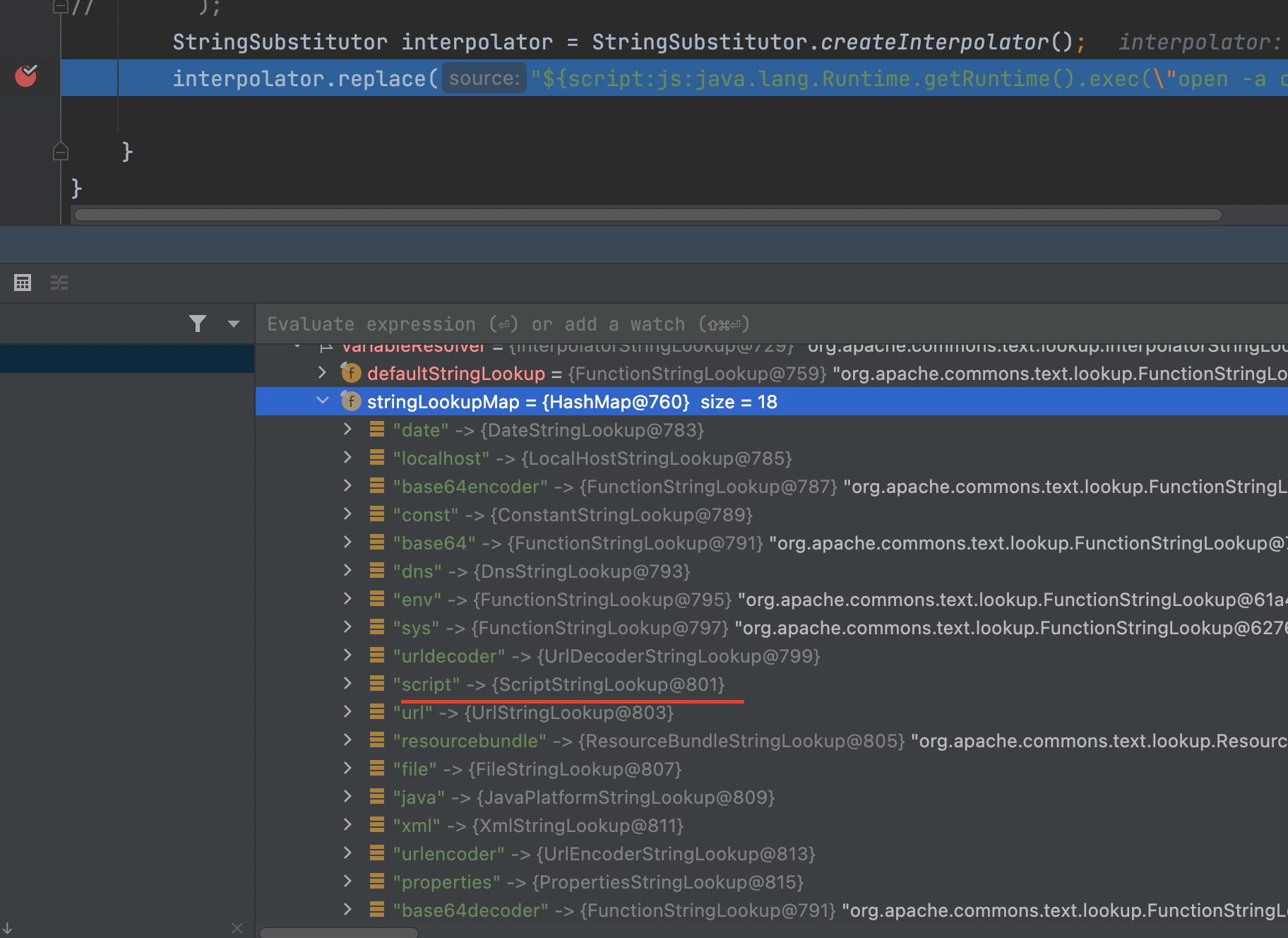1288x938 pixels.
Task: Click the source: parameter hint in code
Action: click(484, 78)
